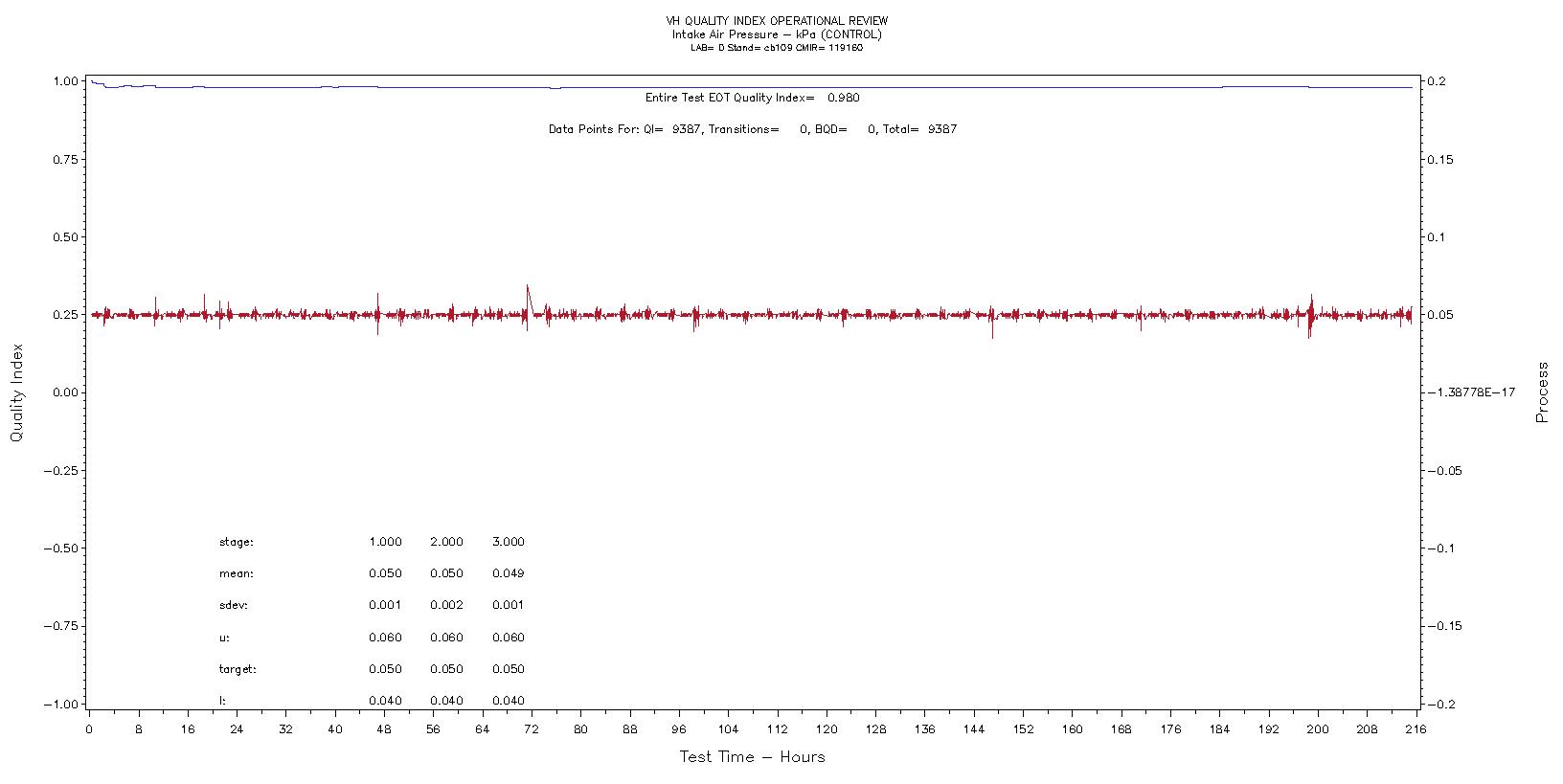Click the LAB Stand CMIR info line
1563x784 pixels.
click(x=777, y=48)
